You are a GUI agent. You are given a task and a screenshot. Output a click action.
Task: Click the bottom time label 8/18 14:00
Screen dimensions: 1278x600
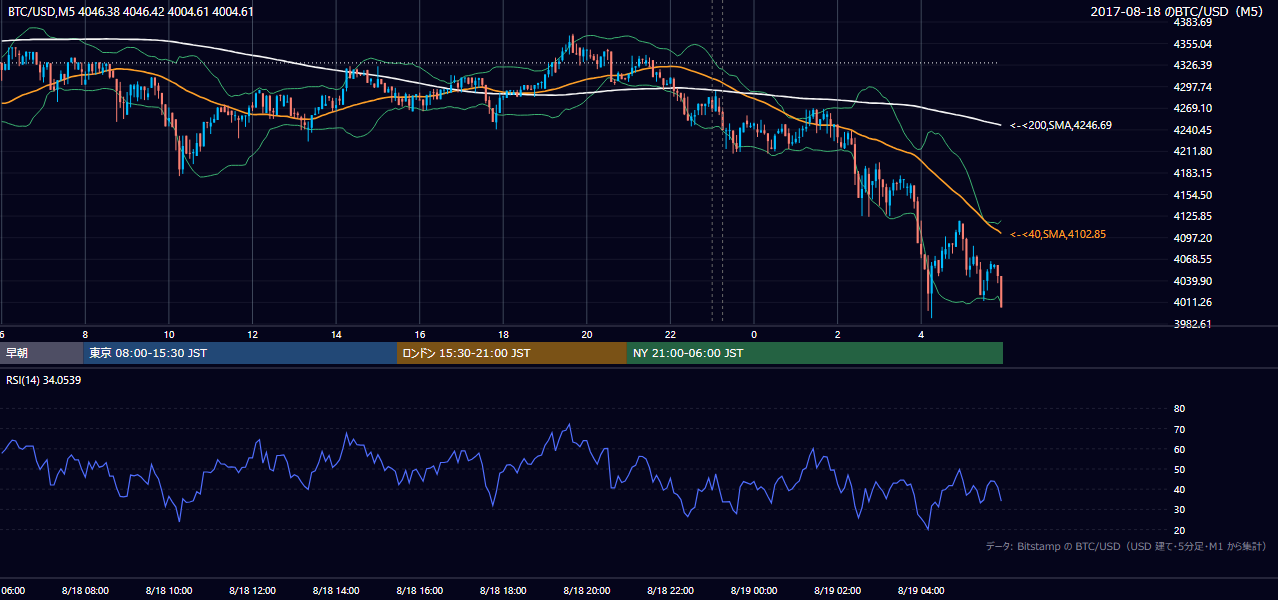click(x=335, y=591)
